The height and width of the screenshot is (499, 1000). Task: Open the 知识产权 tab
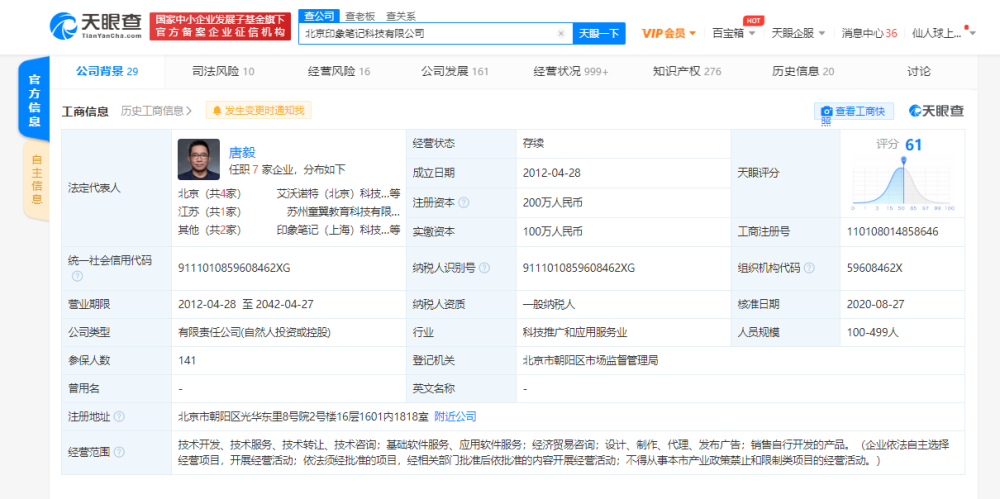pos(687,71)
